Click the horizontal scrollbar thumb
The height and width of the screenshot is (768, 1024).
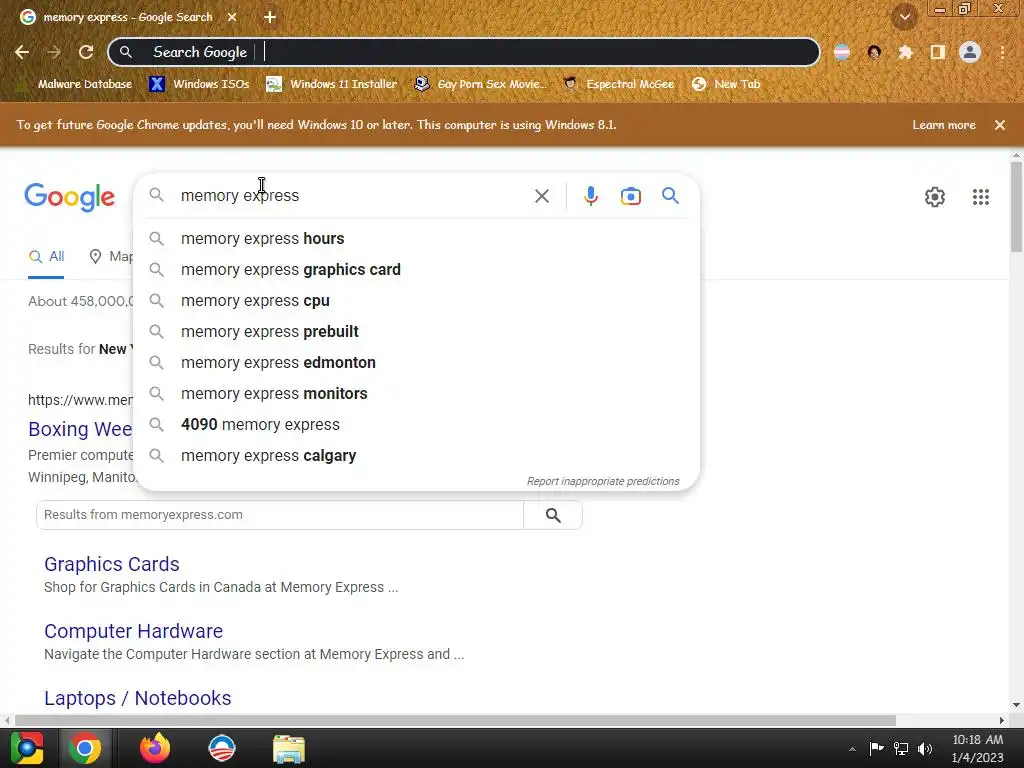coord(455,720)
